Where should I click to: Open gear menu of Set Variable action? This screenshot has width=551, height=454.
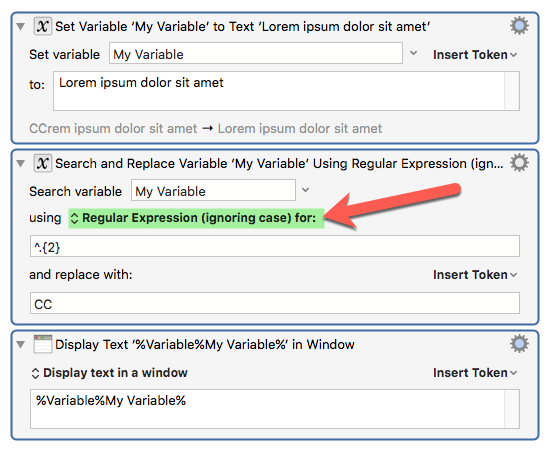pos(519,26)
